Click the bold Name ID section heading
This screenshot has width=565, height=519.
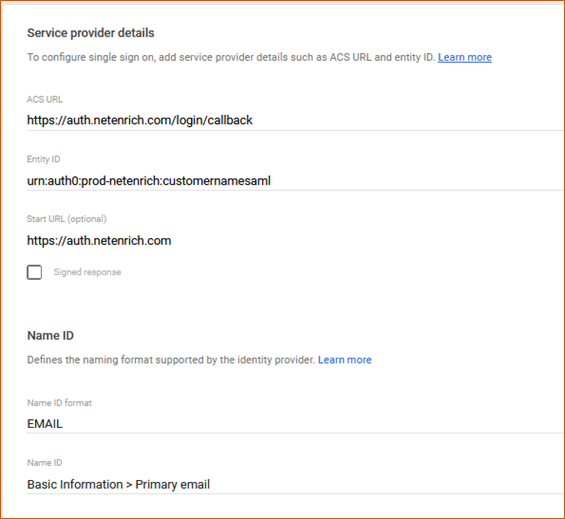click(x=50, y=336)
